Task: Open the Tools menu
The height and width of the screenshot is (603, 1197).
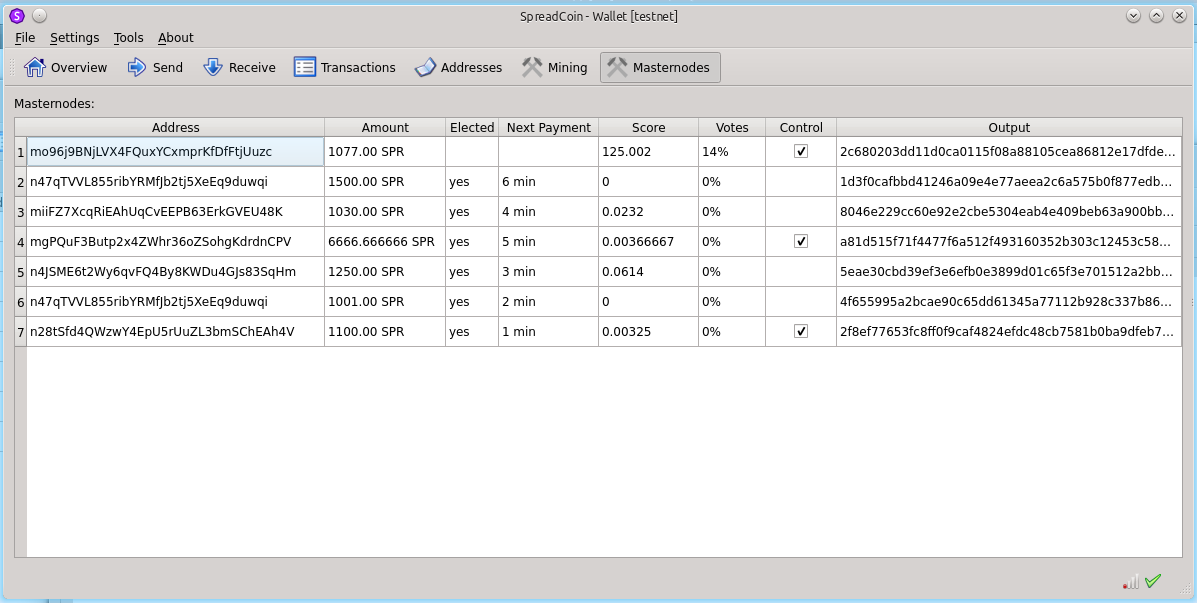Action: [128, 37]
